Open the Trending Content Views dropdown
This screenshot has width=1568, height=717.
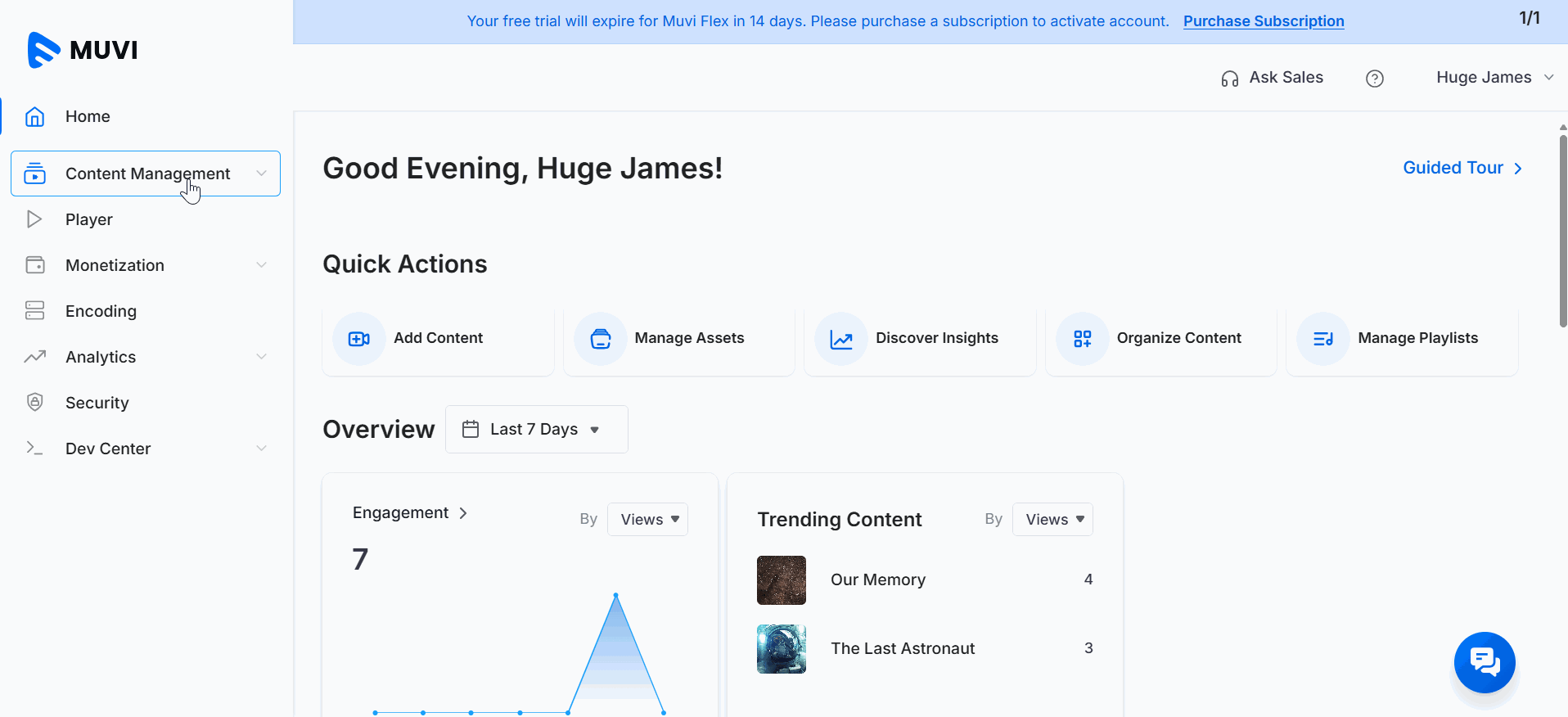[1052, 520]
